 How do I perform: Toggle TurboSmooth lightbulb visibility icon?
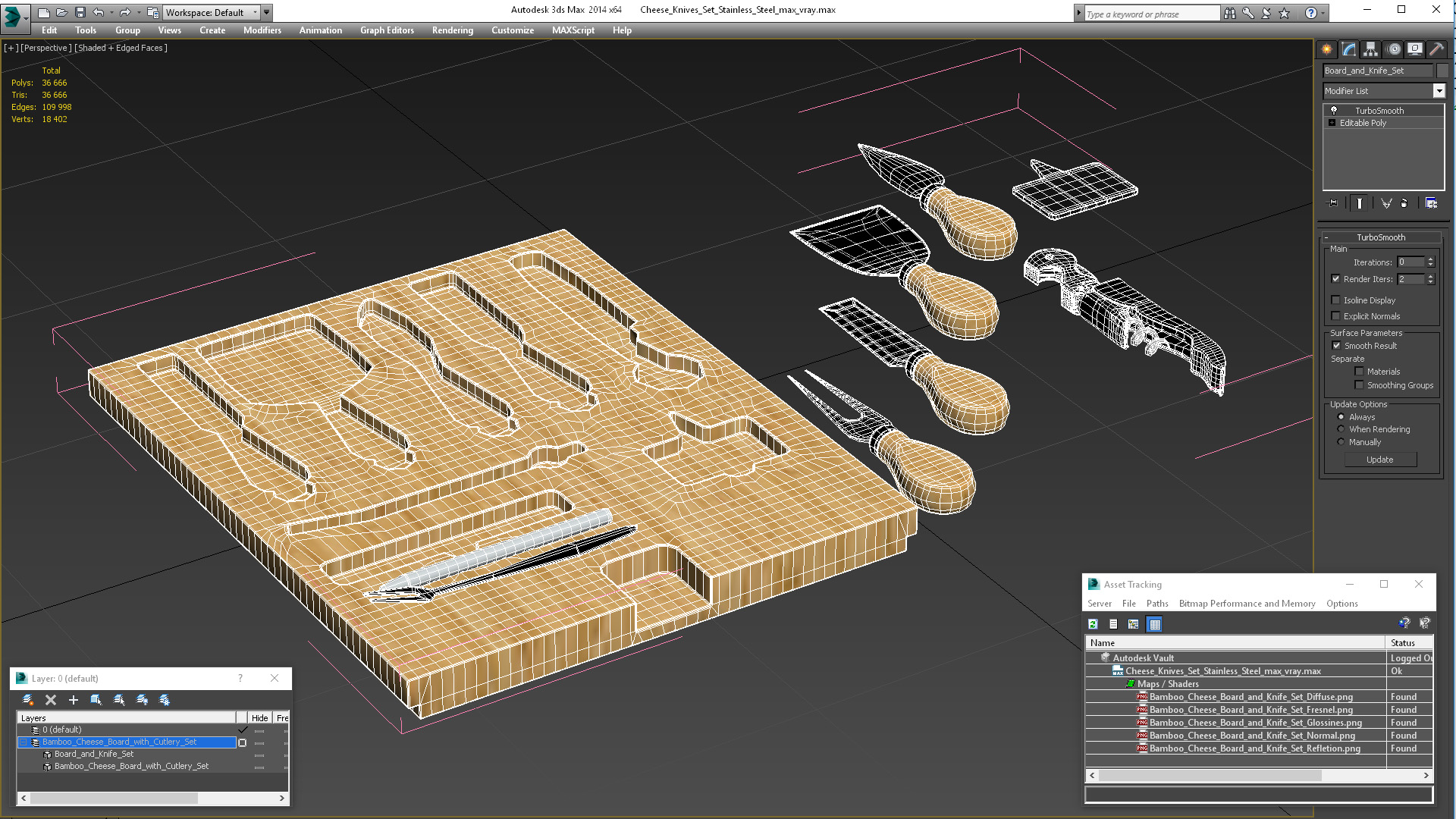(1334, 110)
